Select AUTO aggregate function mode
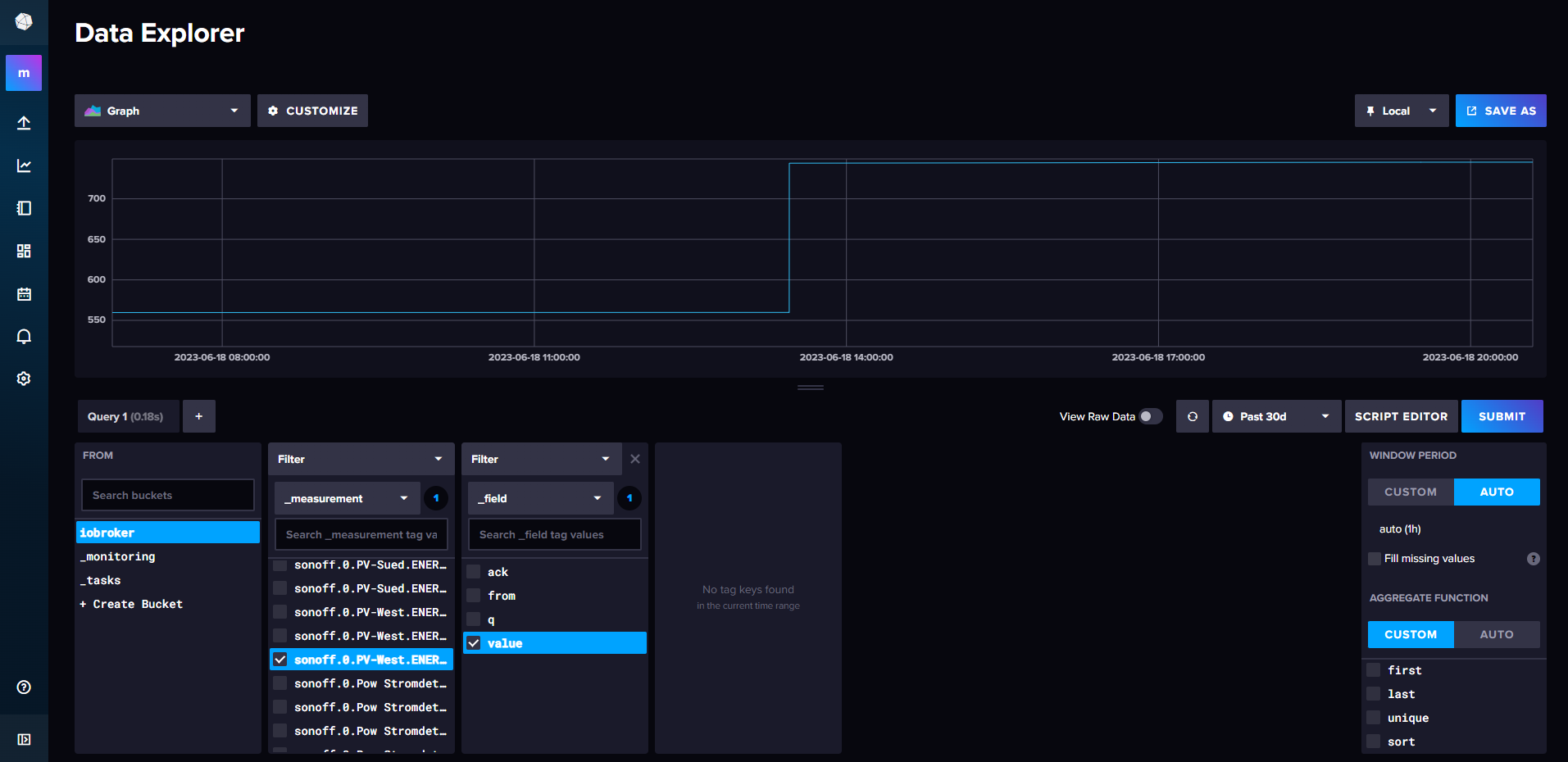Image resolution: width=1568 pixels, height=762 pixels. coord(1497,634)
